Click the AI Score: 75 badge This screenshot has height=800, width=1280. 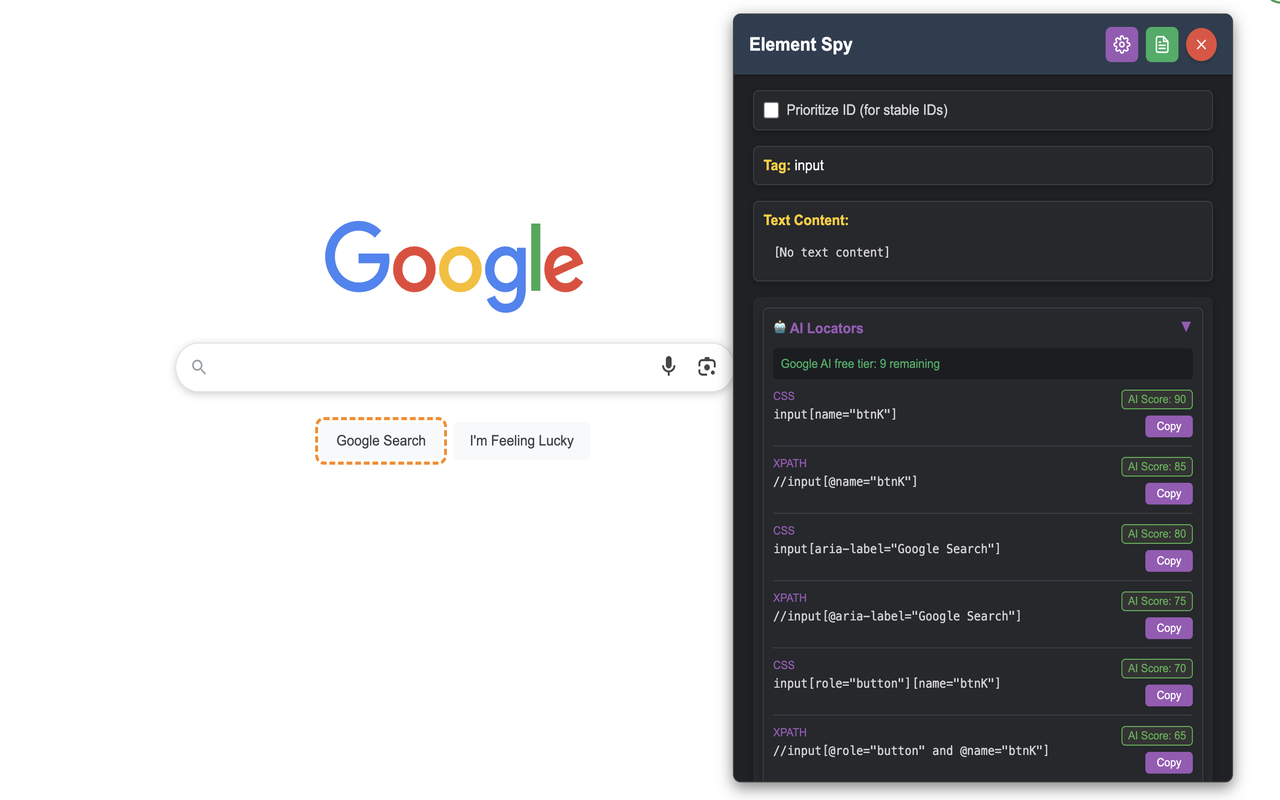(1157, 601)
